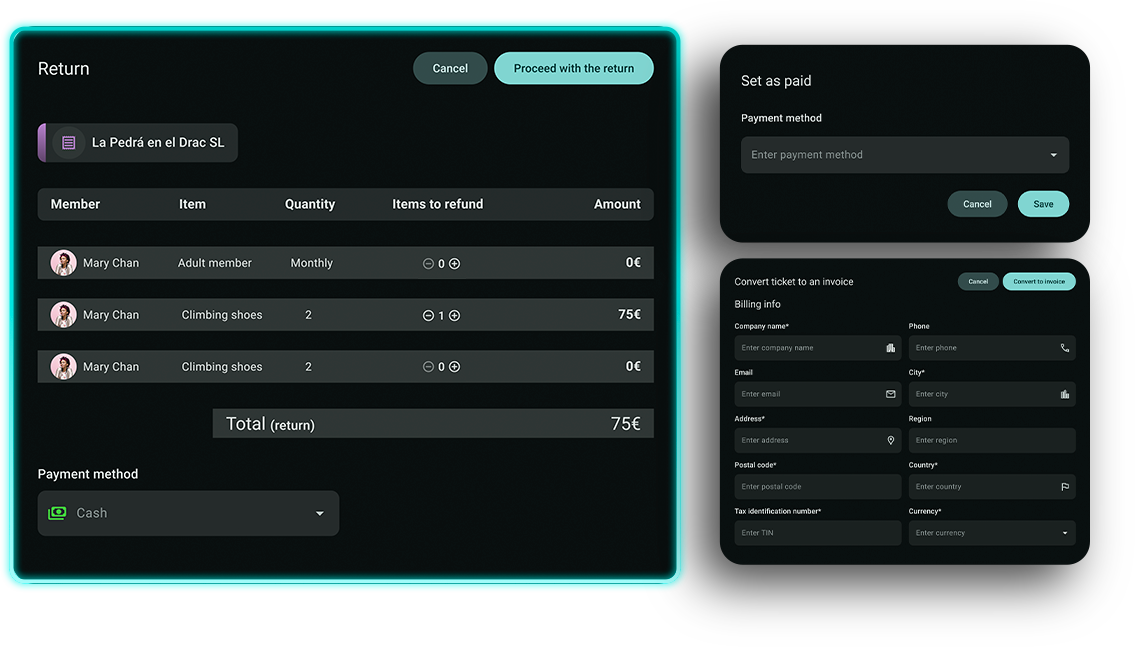Click the building icon in the City field

pyautogui.click(x=1064, y=393)
